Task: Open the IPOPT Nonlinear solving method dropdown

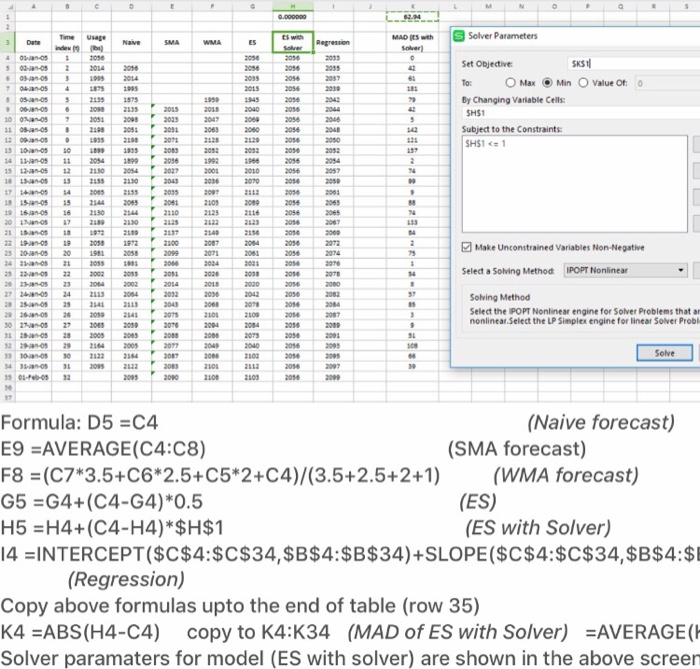Action: point(625,270)
